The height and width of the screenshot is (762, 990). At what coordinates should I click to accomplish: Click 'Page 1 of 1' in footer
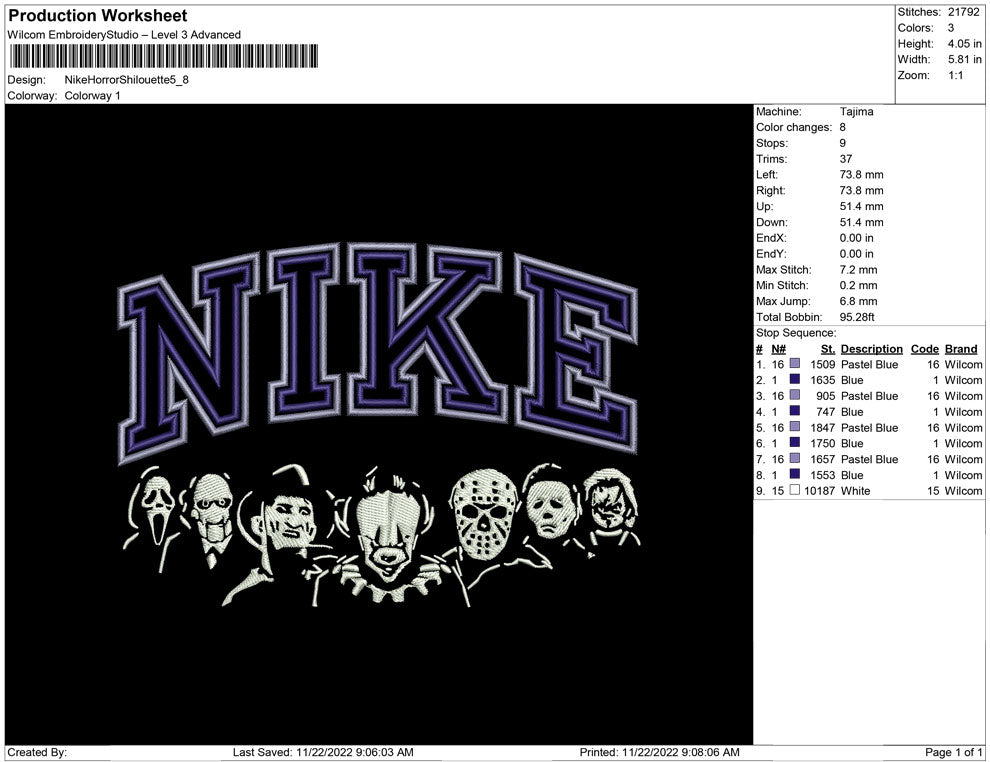[953, 752]
